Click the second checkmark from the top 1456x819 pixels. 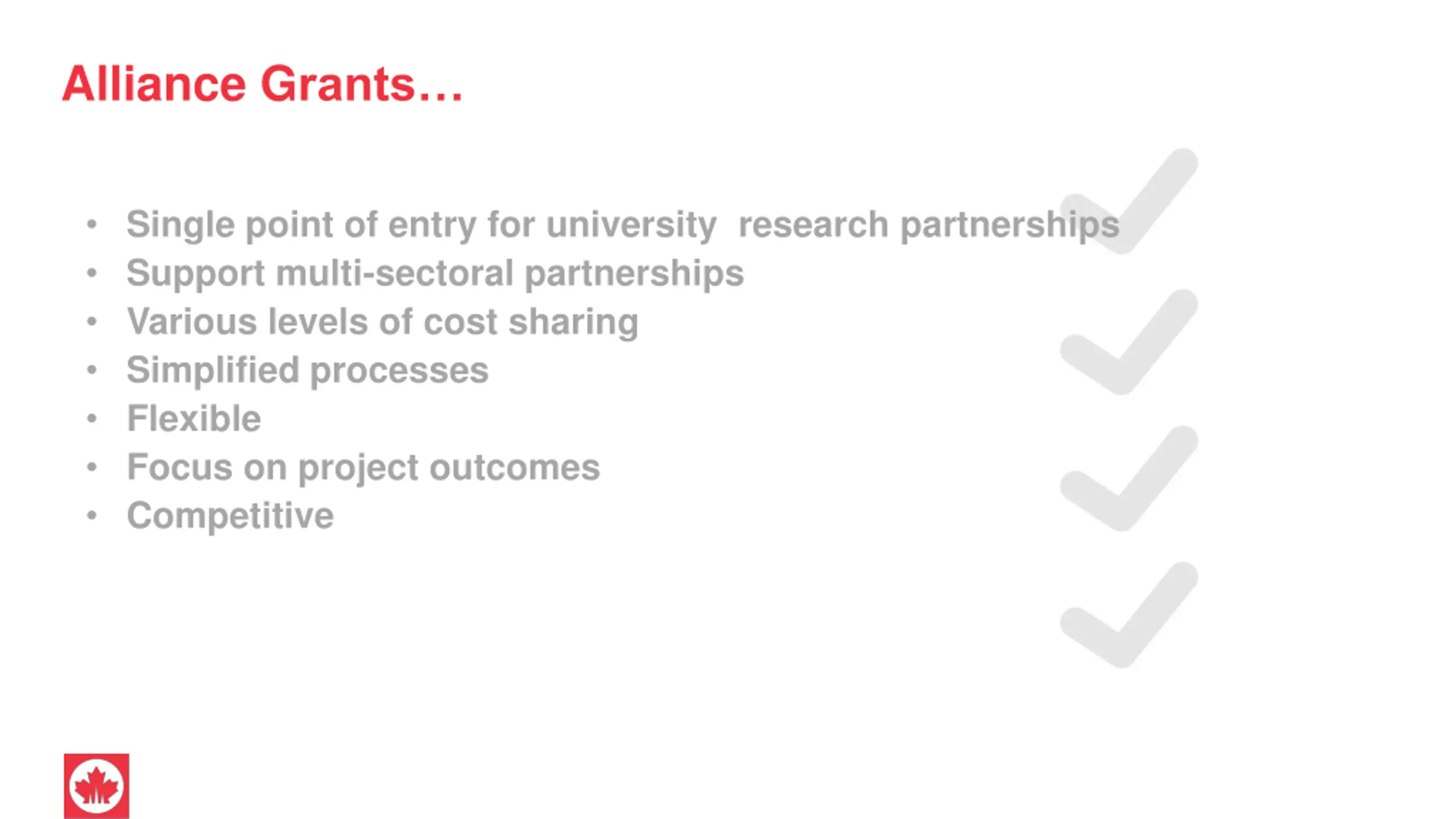pyautogui.click(x=1130, y=341)
